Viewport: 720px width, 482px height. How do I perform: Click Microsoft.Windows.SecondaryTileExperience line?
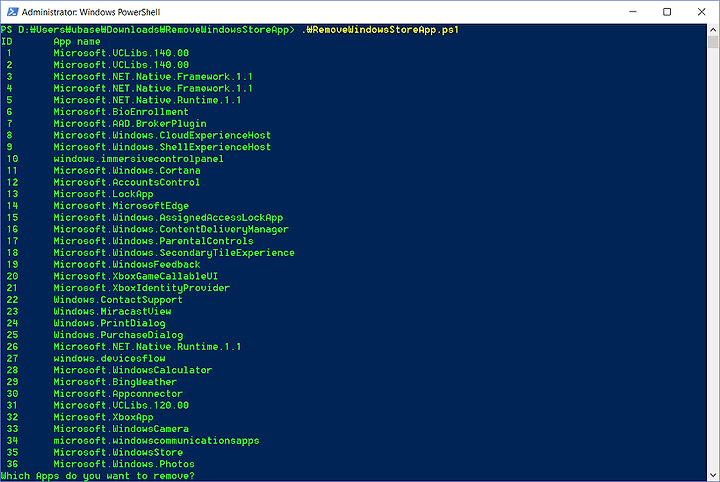pos(174,253)
